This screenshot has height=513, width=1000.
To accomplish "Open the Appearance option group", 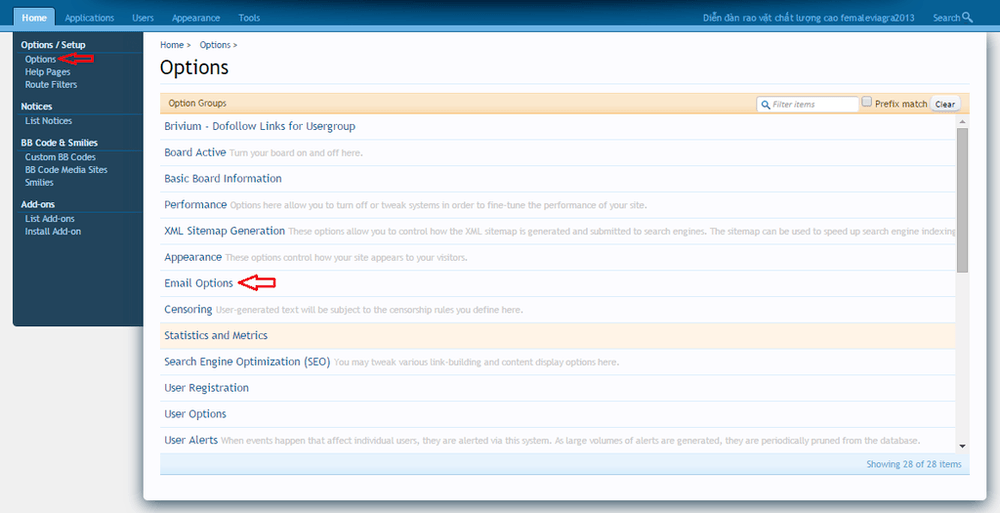I will click(x=193, y=257).
